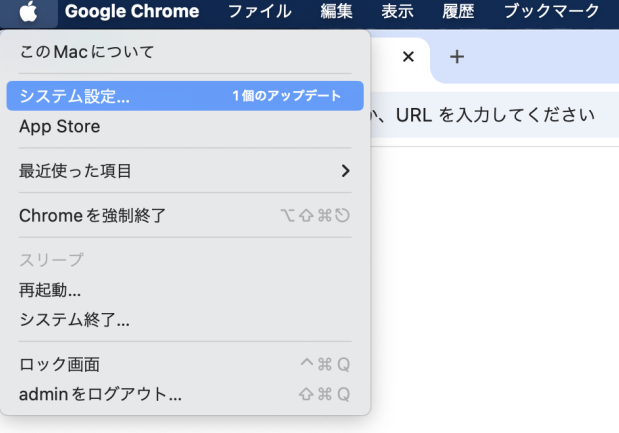This screenshot has height=433, width=619.
Task: Open the Google Chrome app menu
Action: pyautogui.click(x=132, y=11)
